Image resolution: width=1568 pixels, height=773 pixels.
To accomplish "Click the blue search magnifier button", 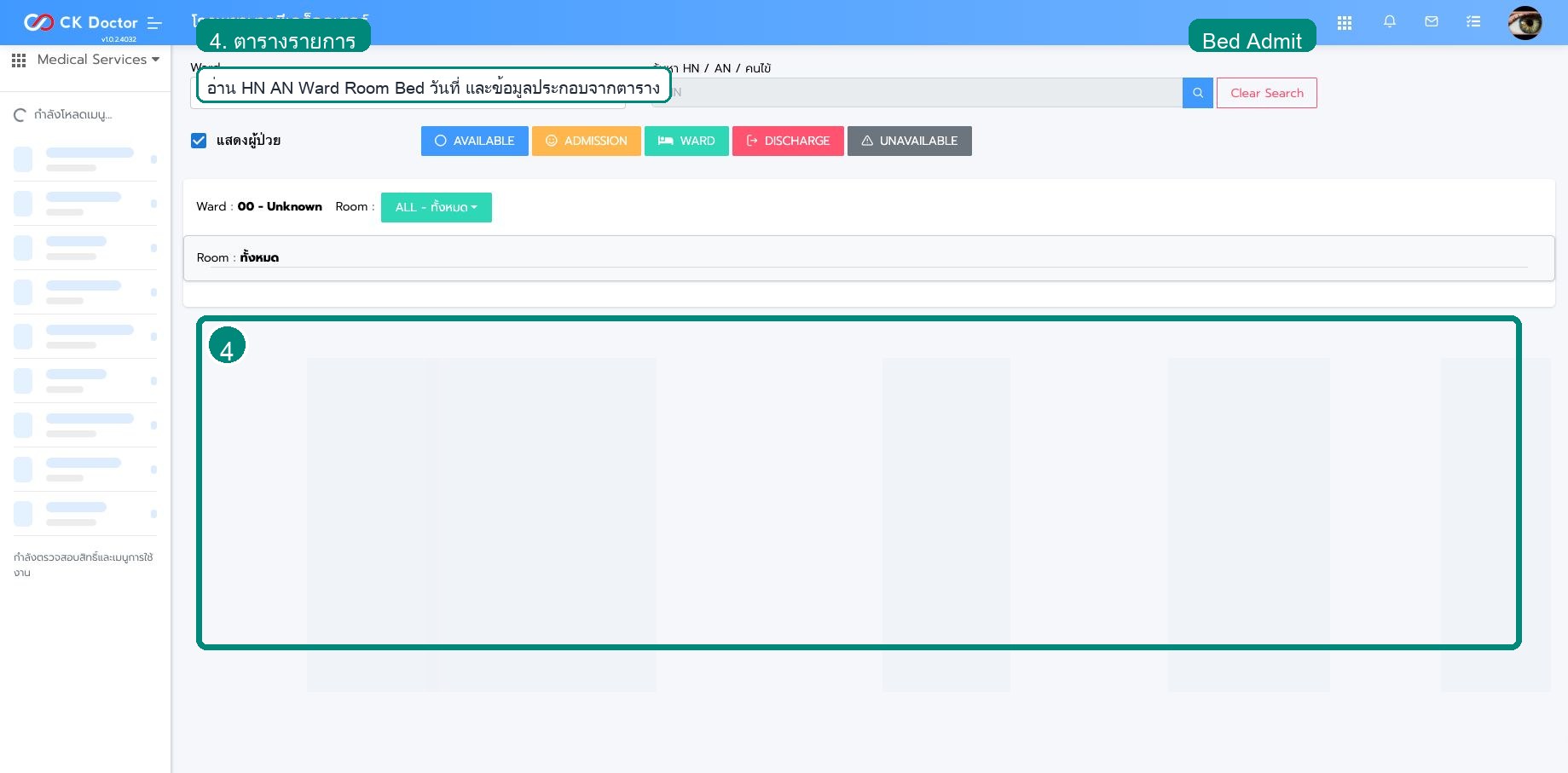I will [x=1198, y=93].
